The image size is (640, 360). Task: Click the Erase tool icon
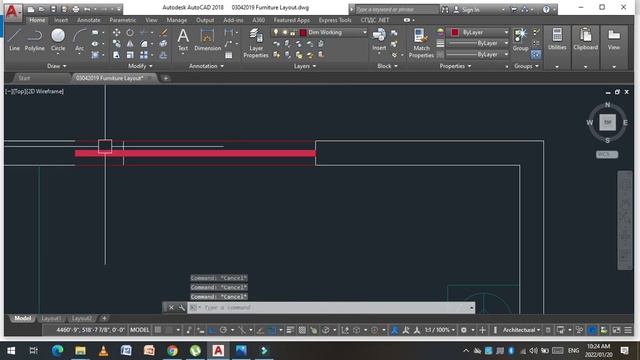163,33
